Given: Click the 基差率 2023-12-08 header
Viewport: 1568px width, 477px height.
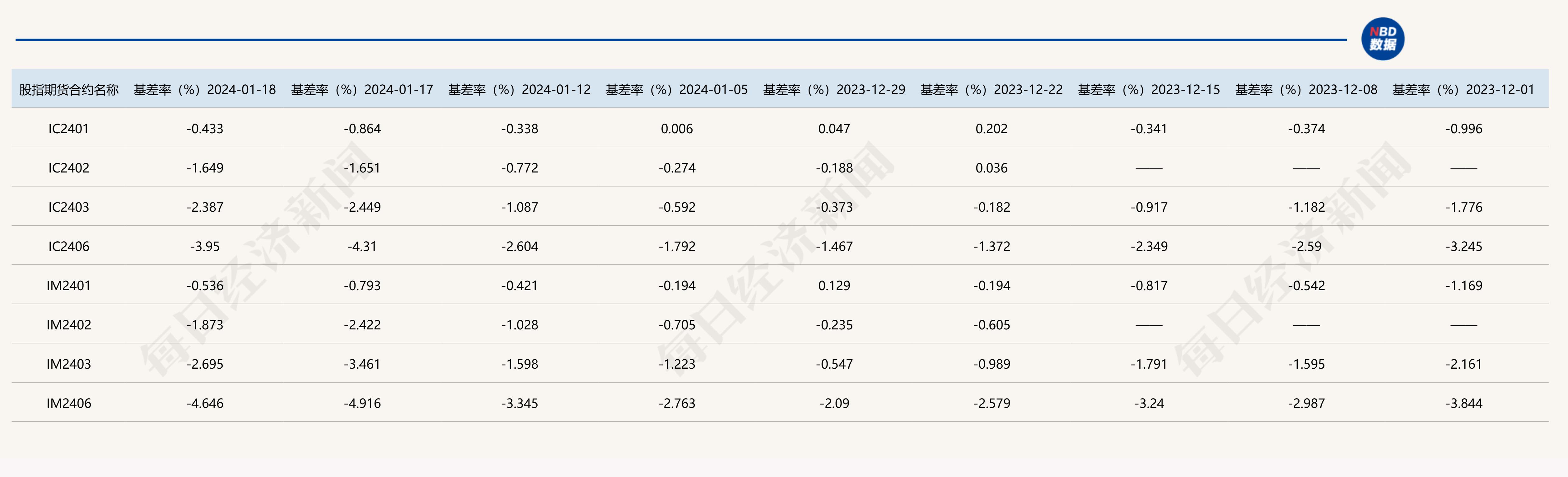Looking at the screenshot, I should [1306, 90].
